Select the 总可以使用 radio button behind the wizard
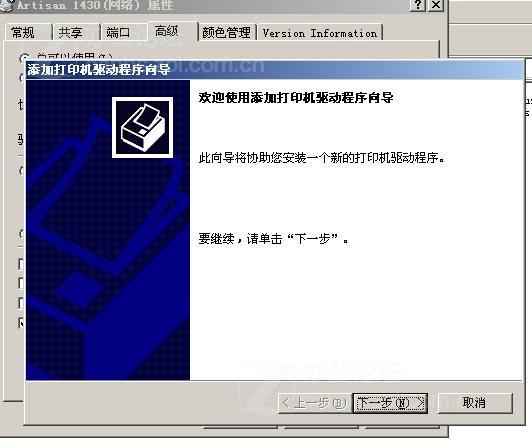 24,58
